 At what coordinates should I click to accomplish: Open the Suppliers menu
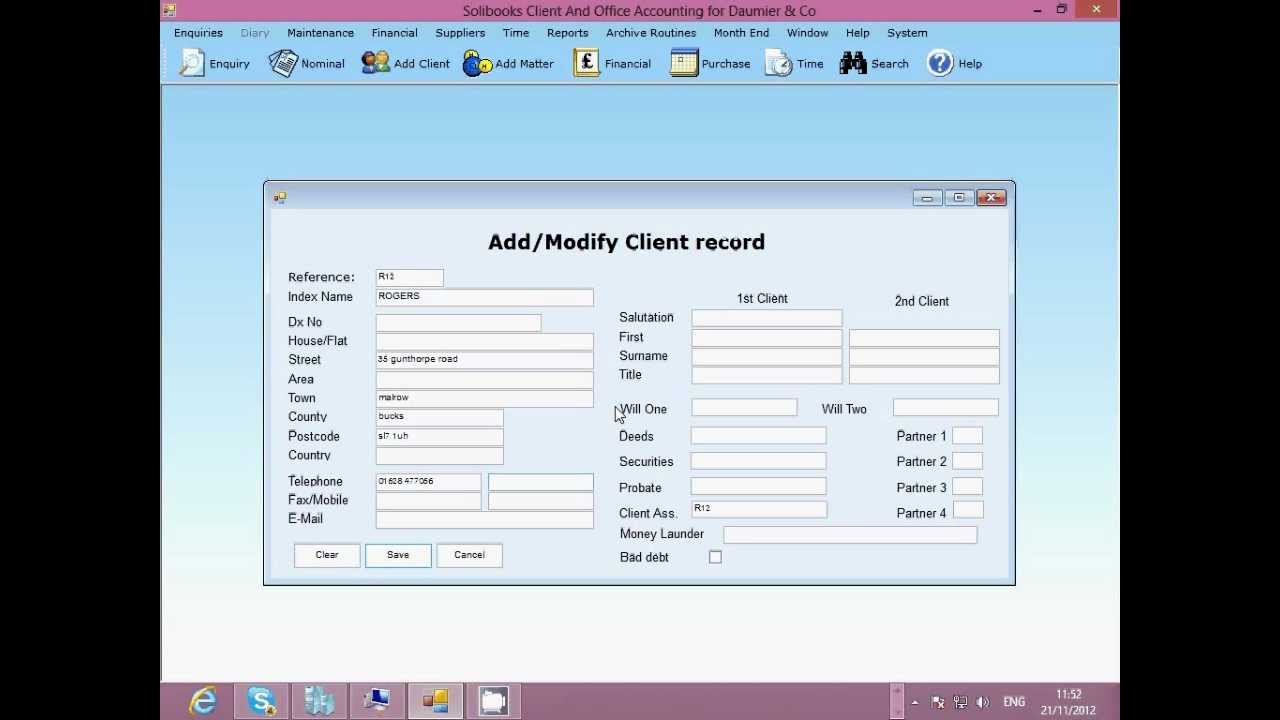pos(460,33)
